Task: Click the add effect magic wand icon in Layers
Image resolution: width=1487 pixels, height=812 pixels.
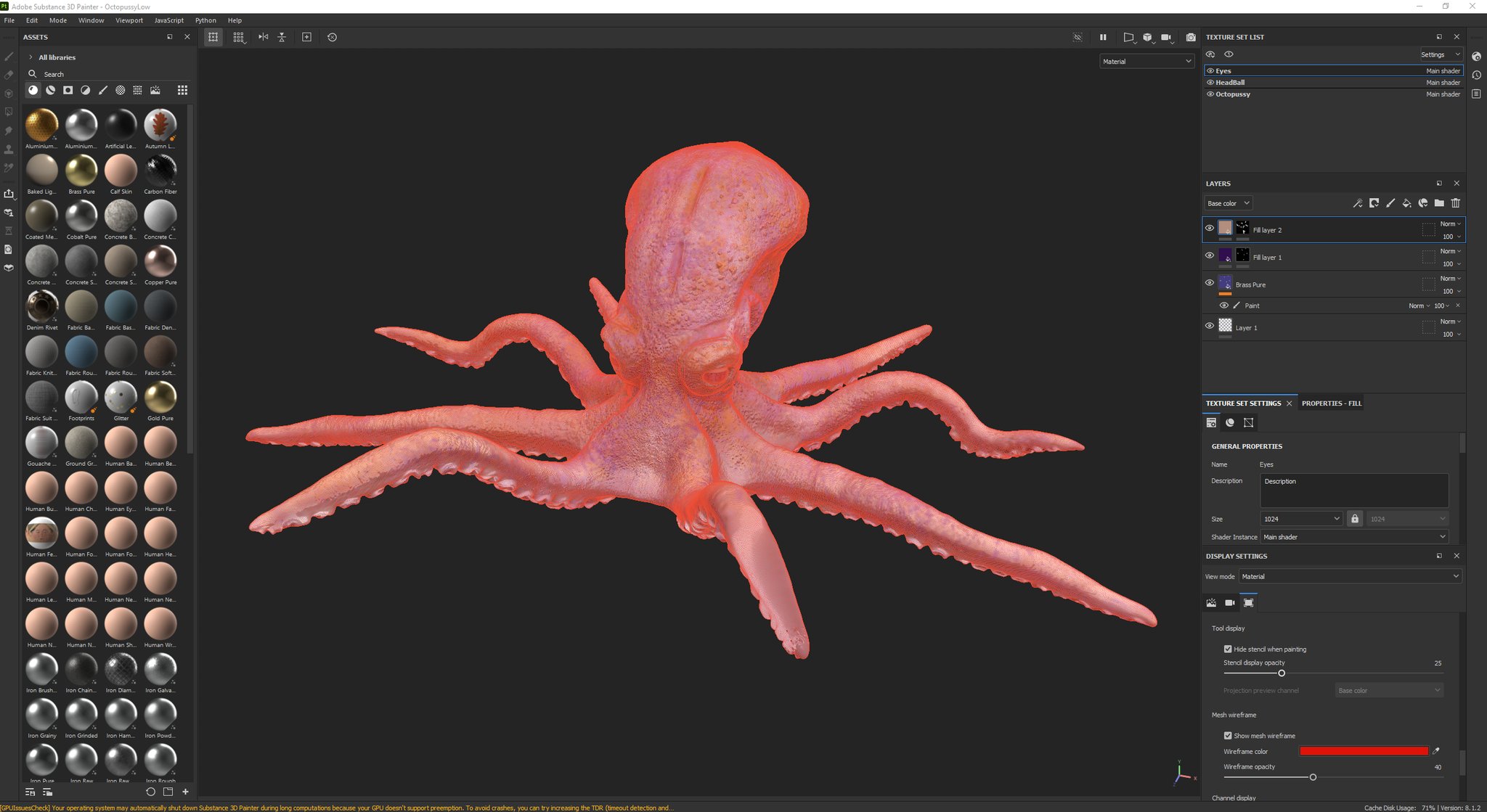Action: coord(1358,203)
